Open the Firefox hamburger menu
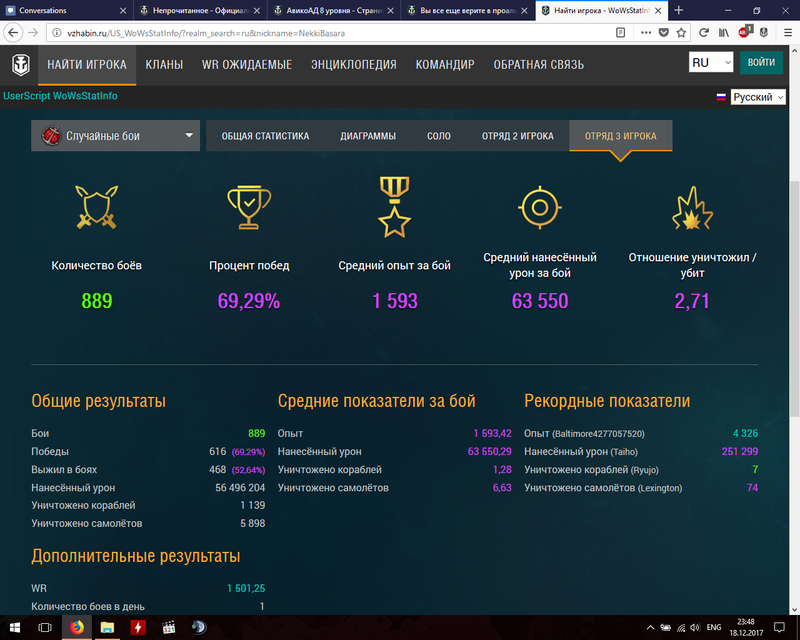This screenshot has width=800, height=640. point(787,33)
